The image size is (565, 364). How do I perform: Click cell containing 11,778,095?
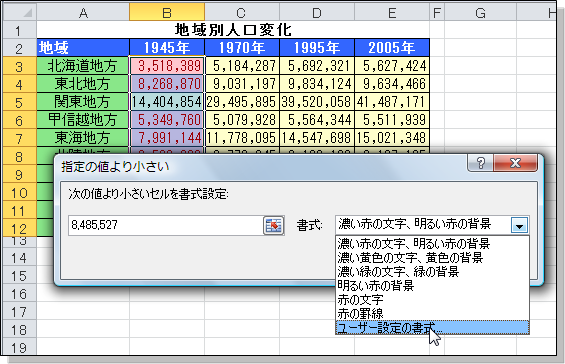pyautogui.click(x=242, y=138)
